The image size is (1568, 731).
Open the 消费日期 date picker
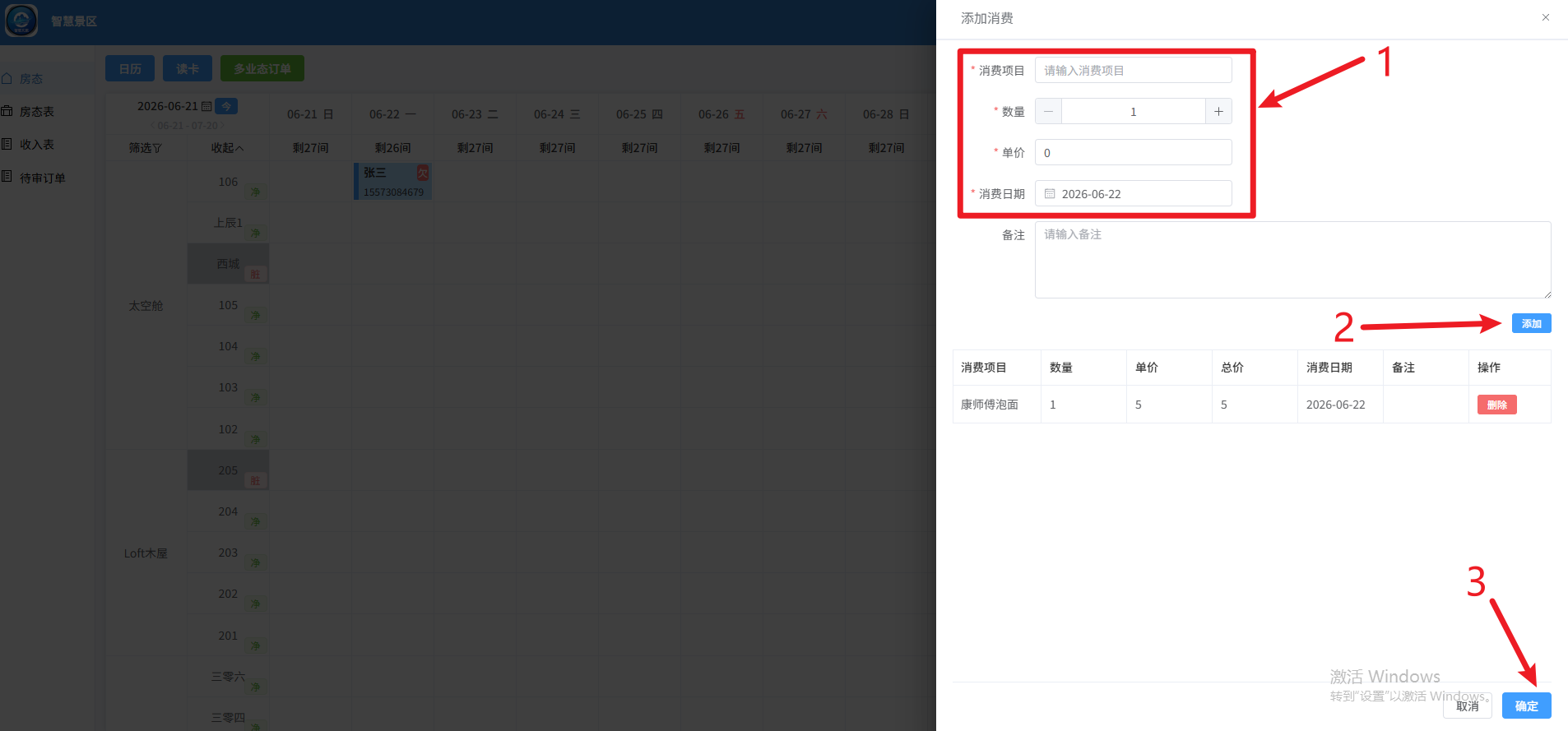(1133, 193)
